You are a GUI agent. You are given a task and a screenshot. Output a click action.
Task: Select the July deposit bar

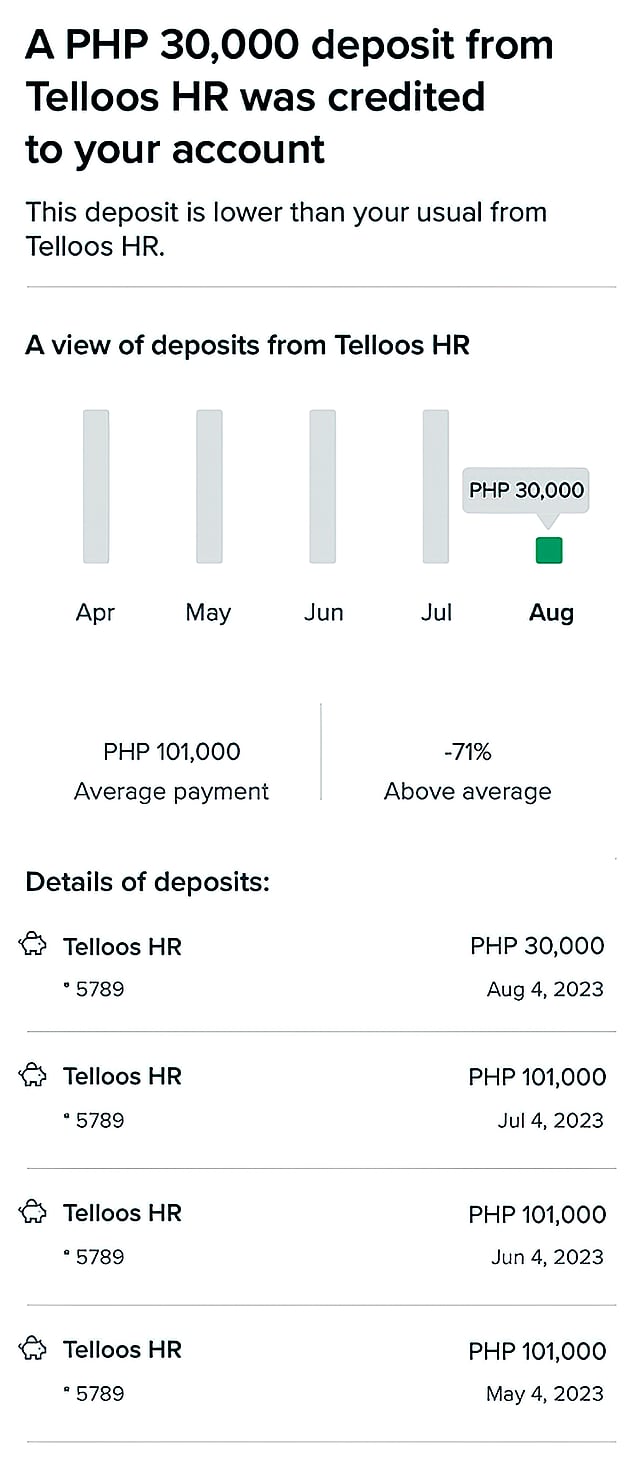(436, 486)
